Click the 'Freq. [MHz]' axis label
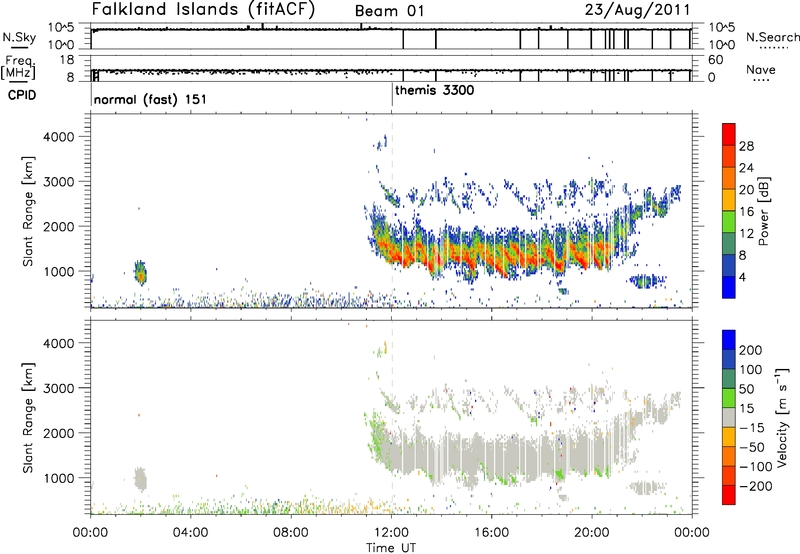800x554 pixels. [19, 68]
